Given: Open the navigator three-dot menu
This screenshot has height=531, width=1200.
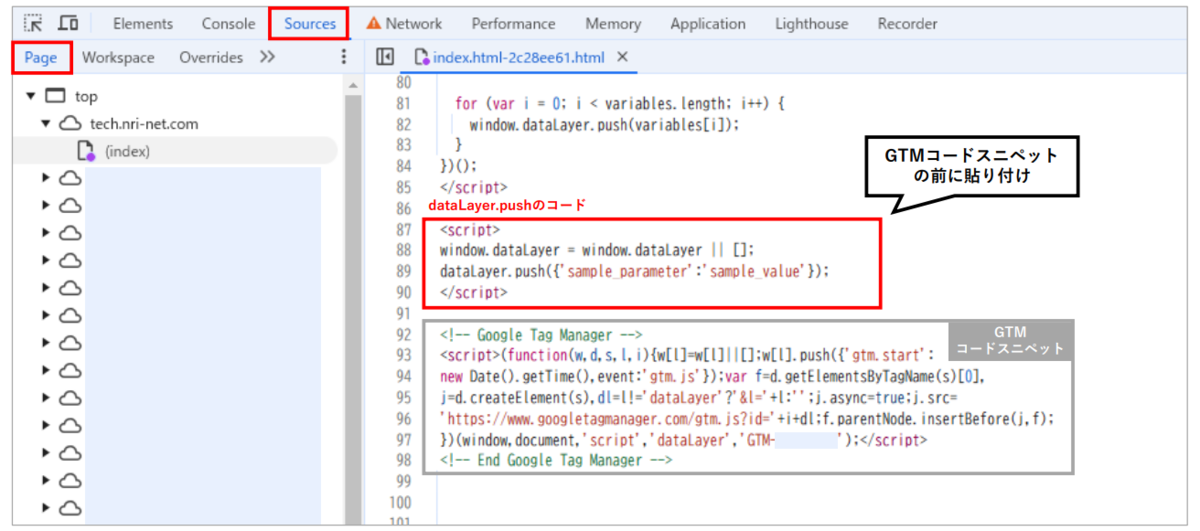Looking at the screenshot, I should 343,57.
